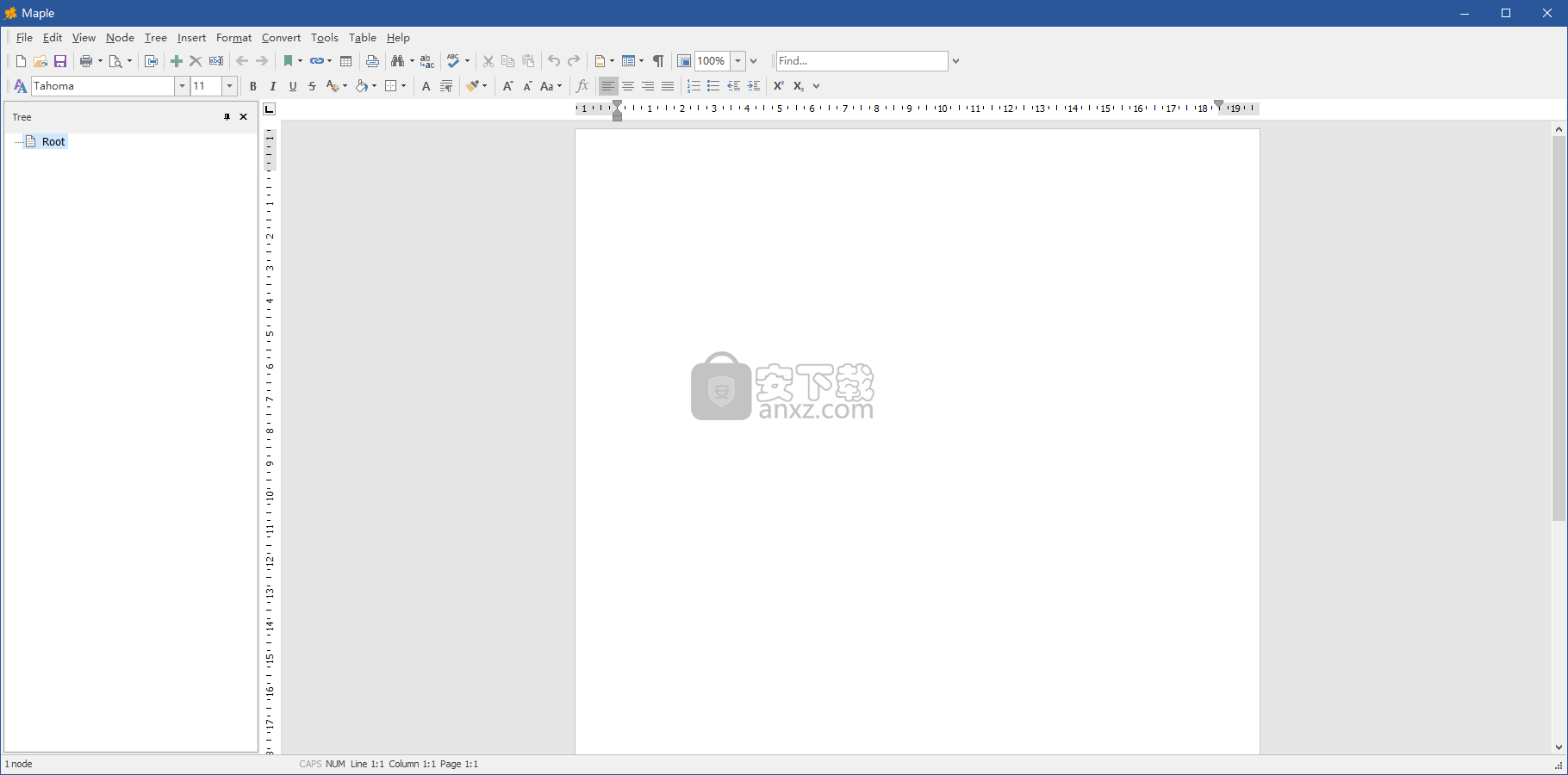
Task: Insert a table with the grid icon
Action: (x=346, y=61)
